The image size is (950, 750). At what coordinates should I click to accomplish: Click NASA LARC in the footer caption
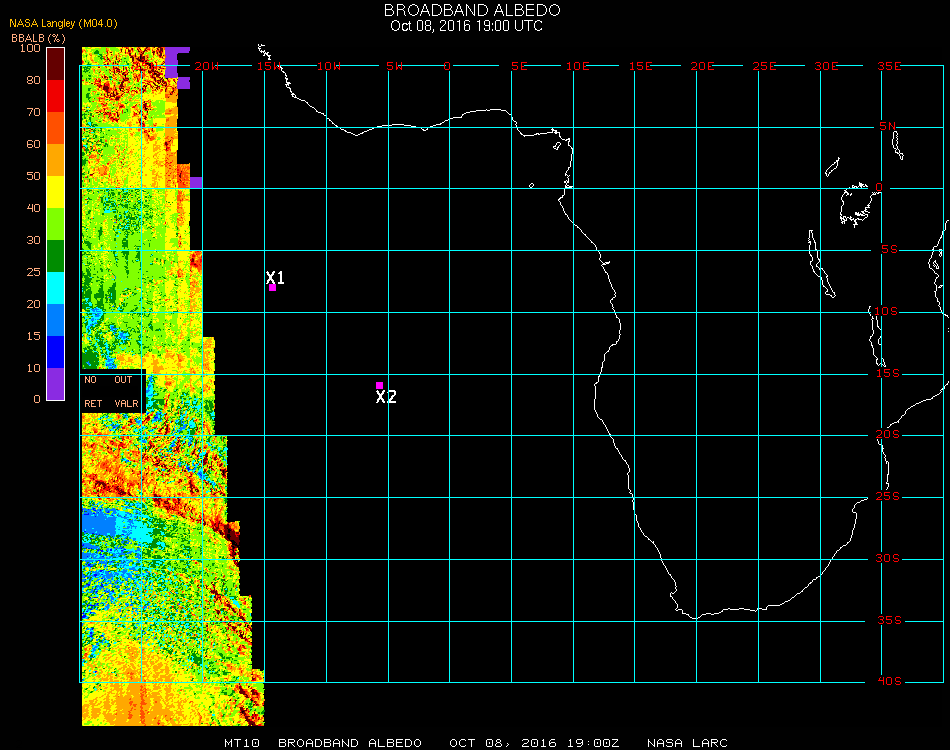pos(687,743)
